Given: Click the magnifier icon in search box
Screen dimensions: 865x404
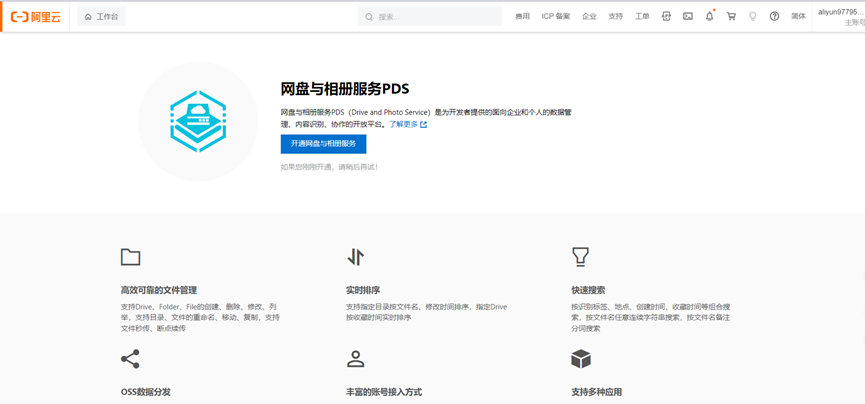Looking at the screenshot, I should (x=369, y=17).
